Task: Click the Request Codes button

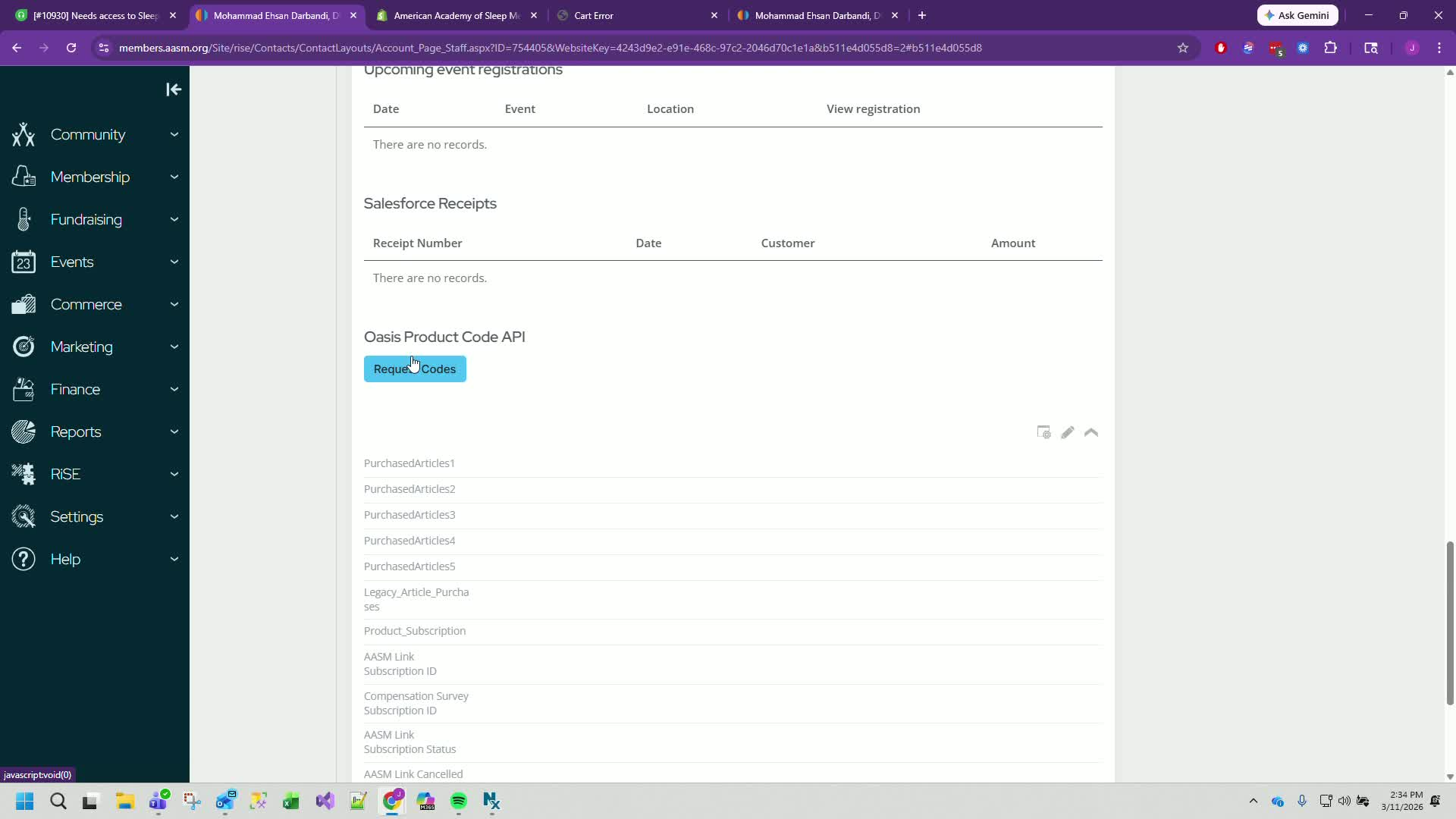Action: pyautogui.click(x=415, y=369)
